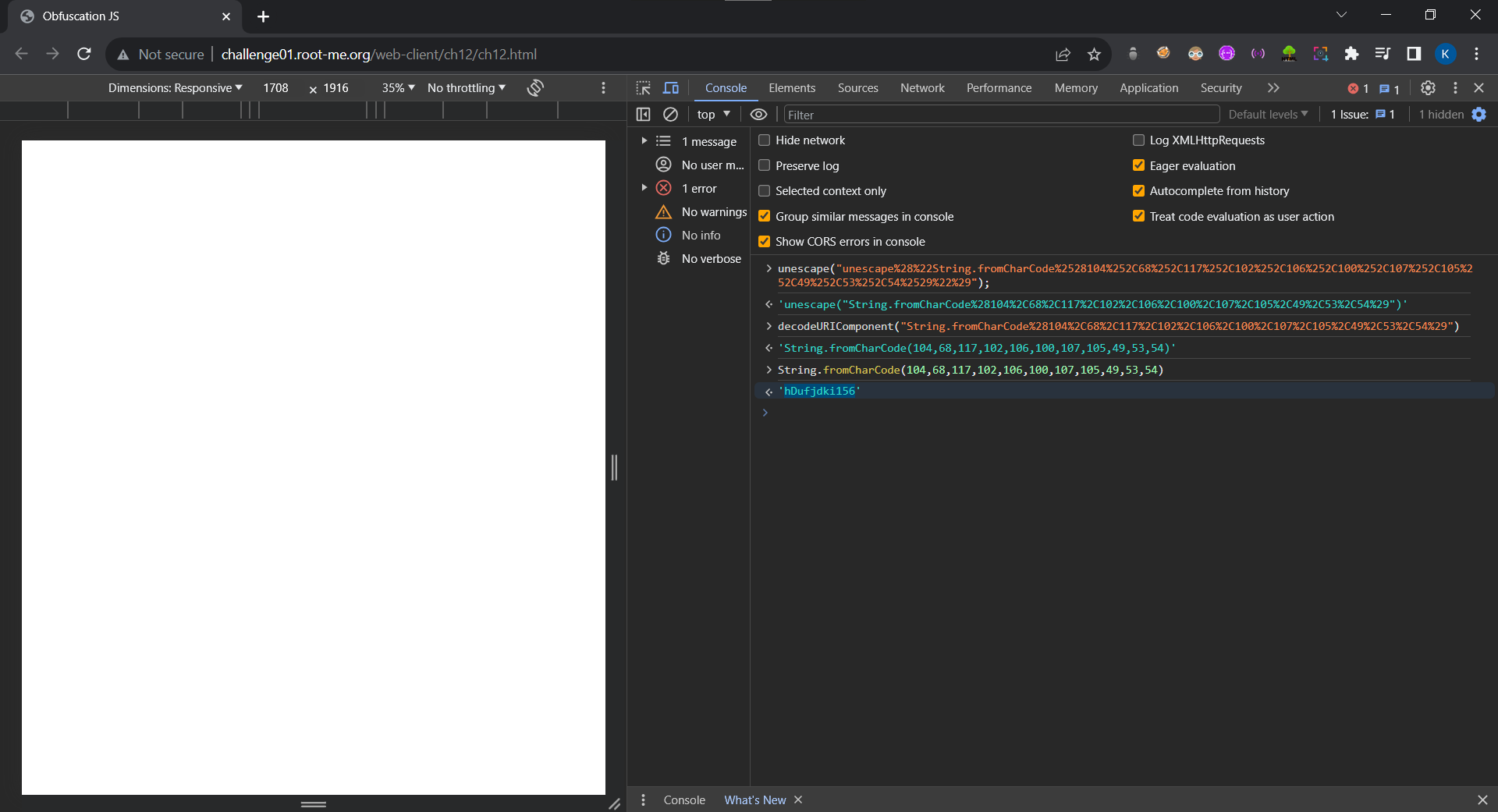This screenshot has height=812, width=1498.
Task: Open DevTools settings gear icon
Action: coord(1428,88)
